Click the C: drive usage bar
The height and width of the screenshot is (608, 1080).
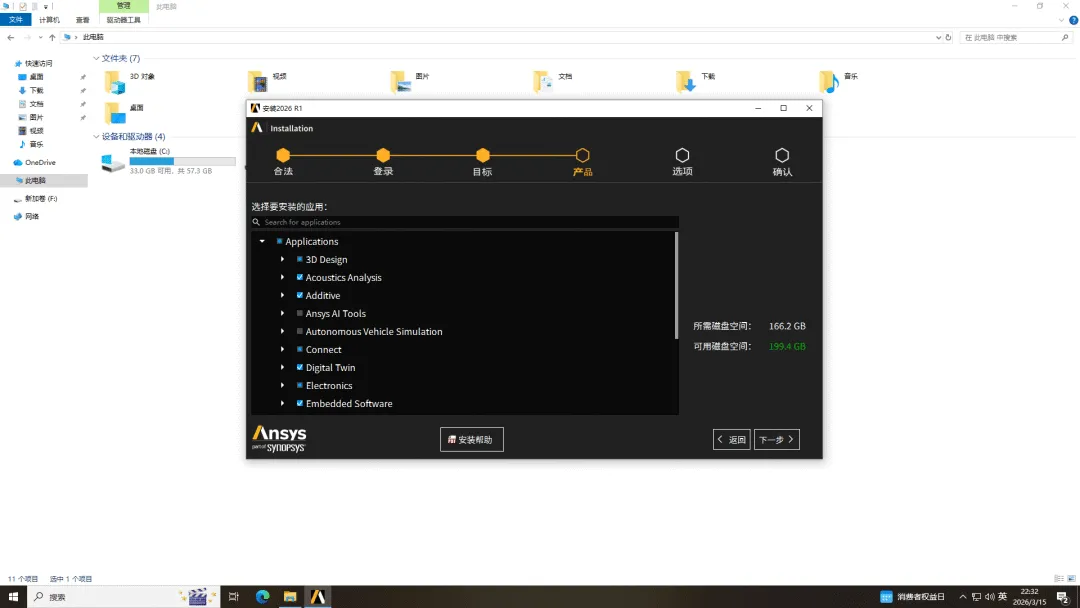[183, 161]
